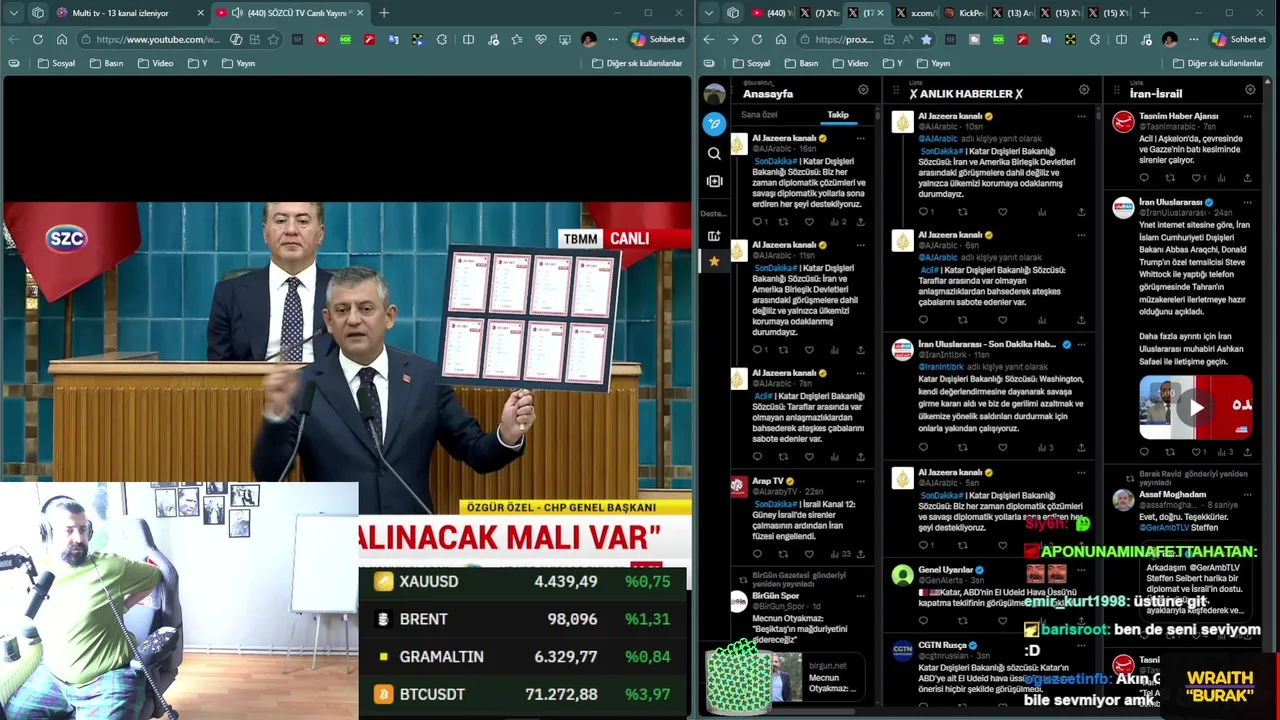Open new tab in left browser window
The image size is (1280, 720).
(384, 13)
